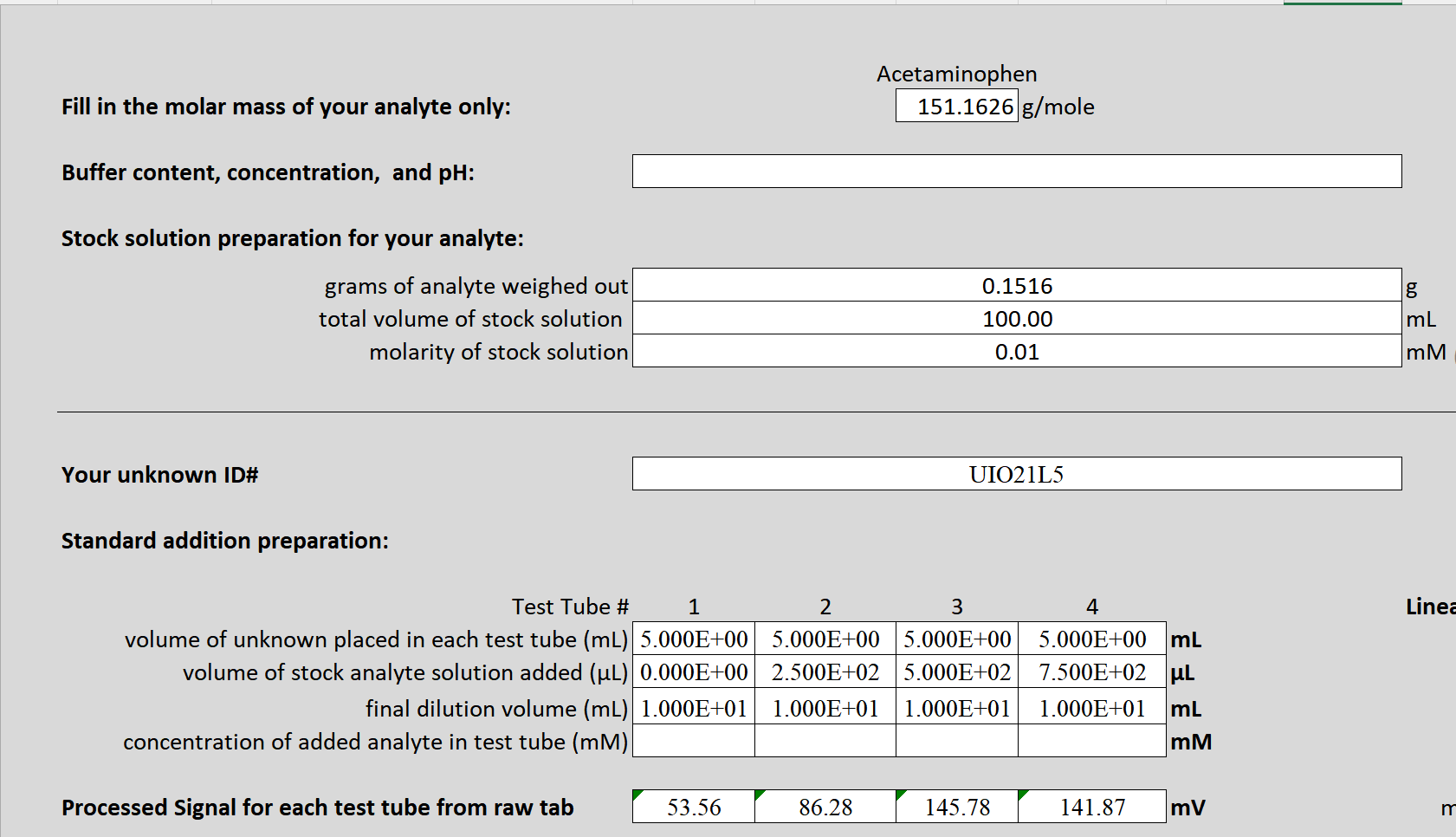Select the processed signal value 141.87
The image size is (1456, 837).
point(1090,807)
